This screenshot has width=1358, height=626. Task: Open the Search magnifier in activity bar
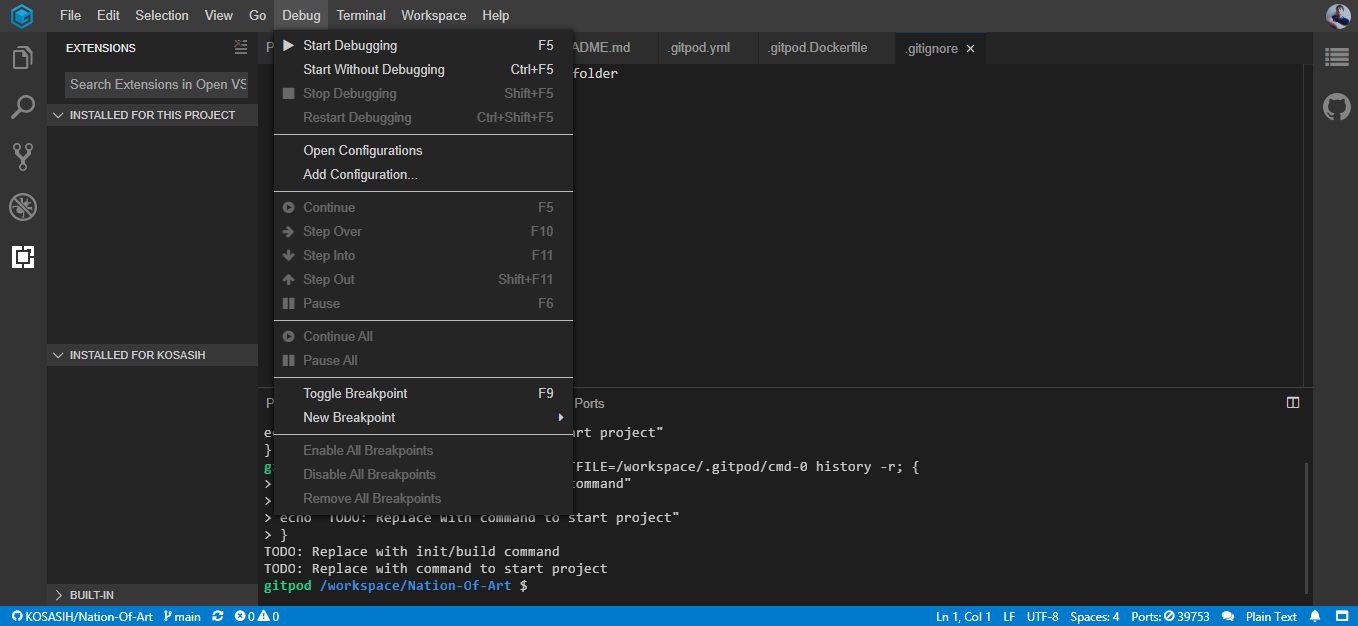22,106
